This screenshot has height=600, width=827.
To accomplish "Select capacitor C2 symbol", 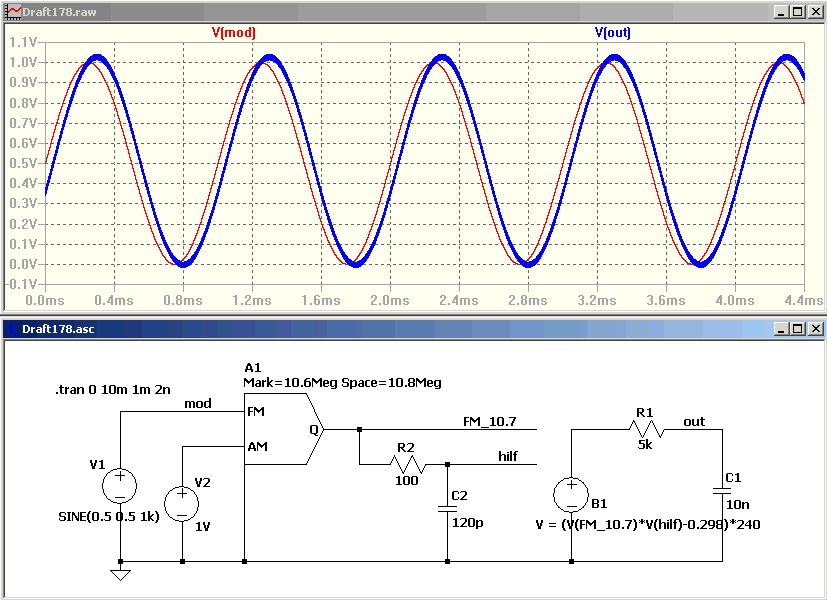I will (x=447, y=508).
